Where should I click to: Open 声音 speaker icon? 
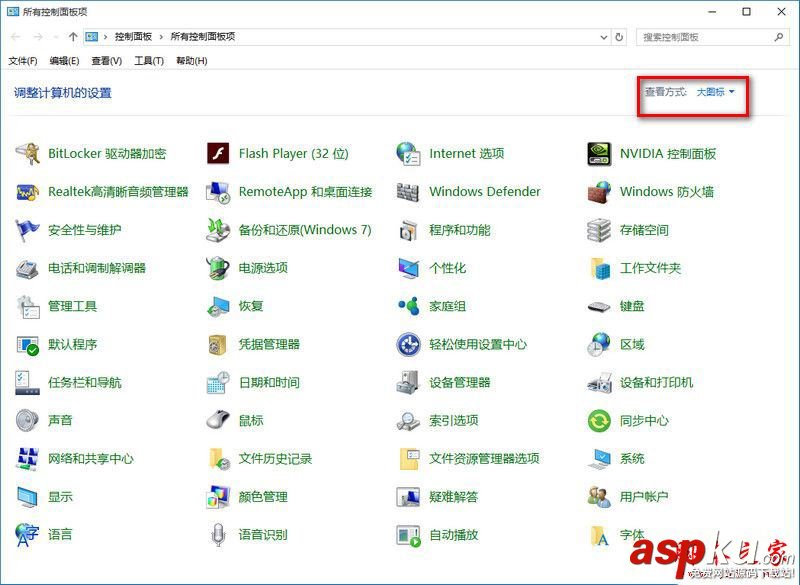pyautogui.click(x=28, y=421)
